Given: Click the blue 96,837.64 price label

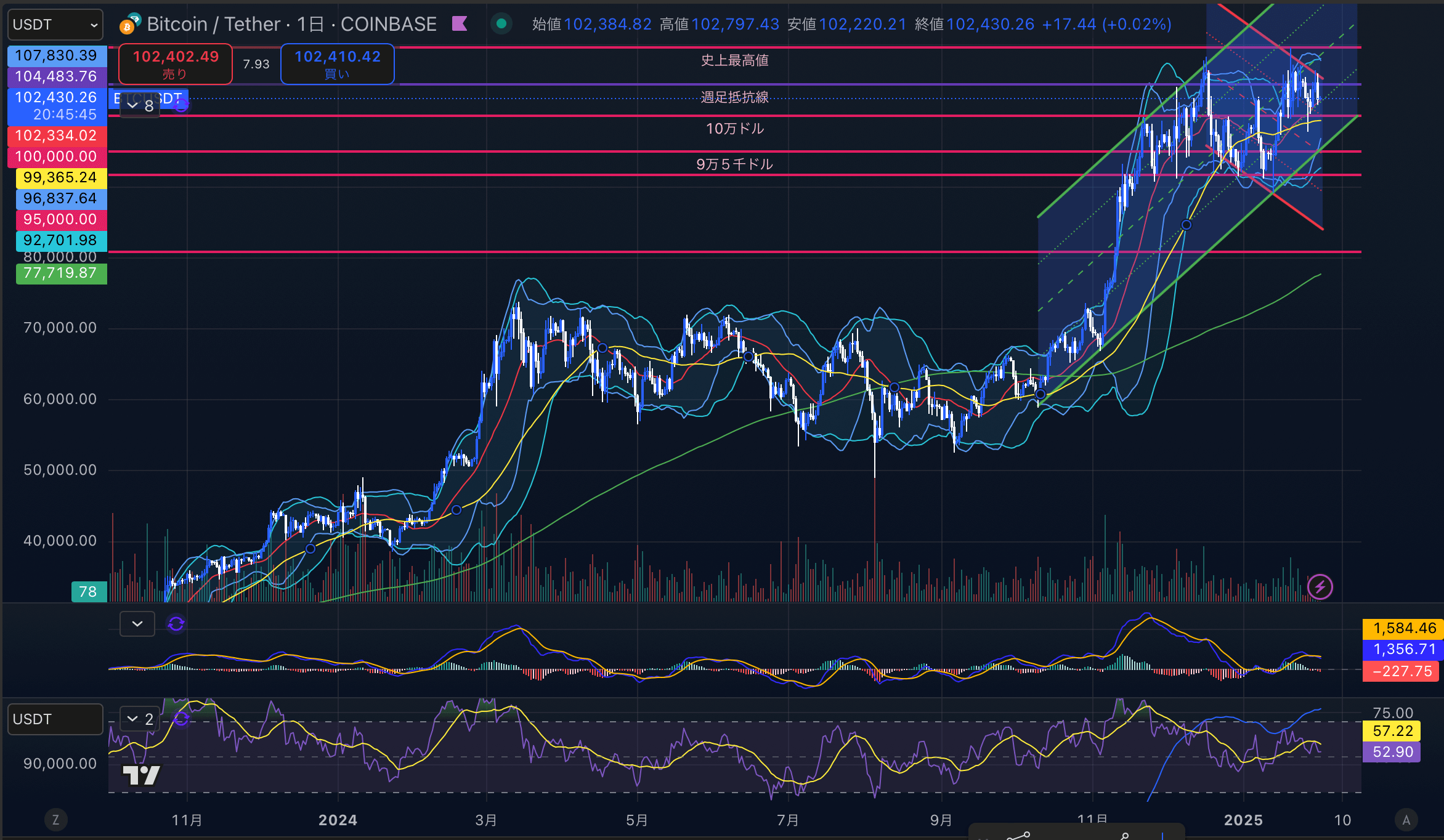Looking at the screenshot, I should (x=61, y=198).
